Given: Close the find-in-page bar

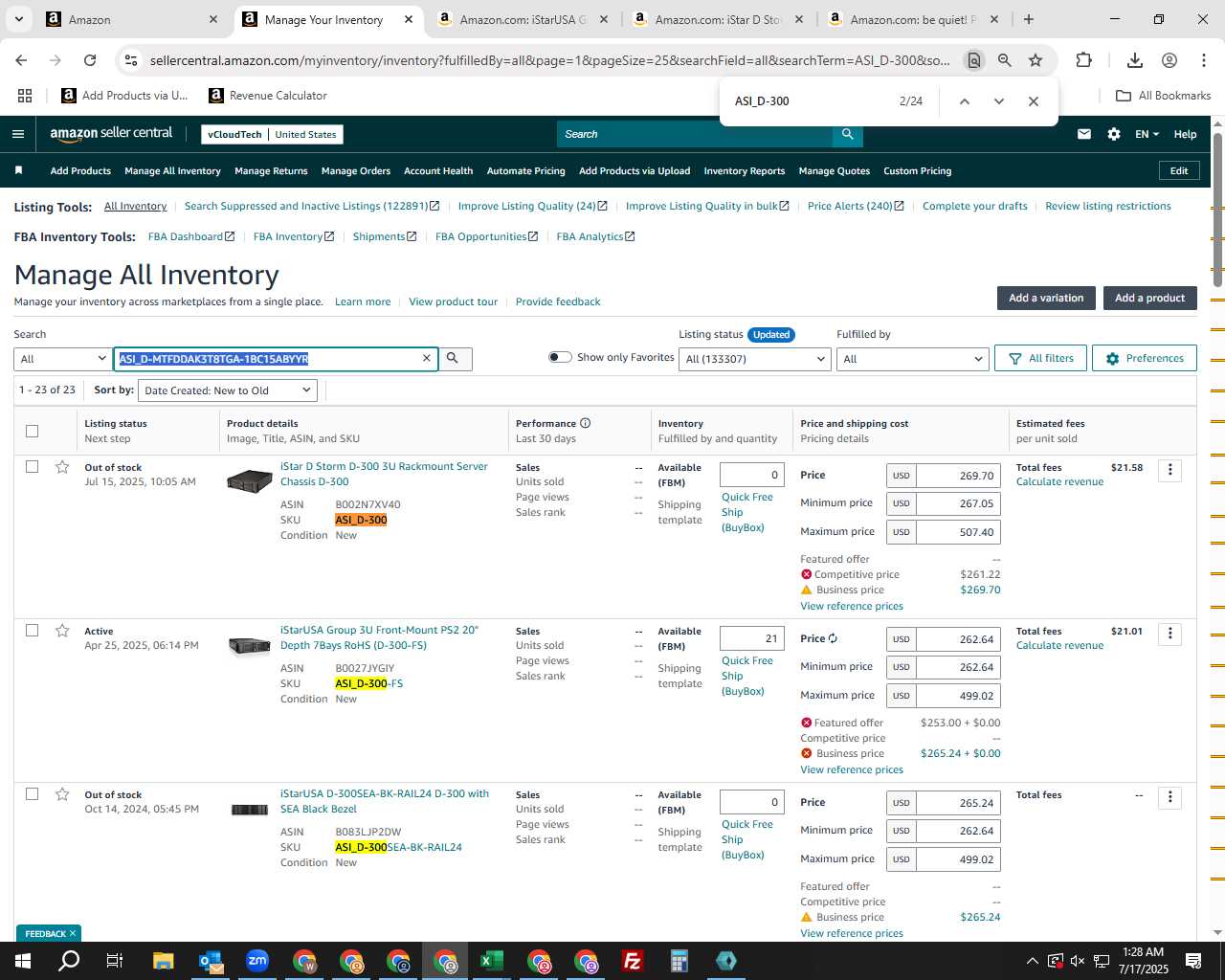Looking at the screenshot, I should click(x=1034, y=101).
